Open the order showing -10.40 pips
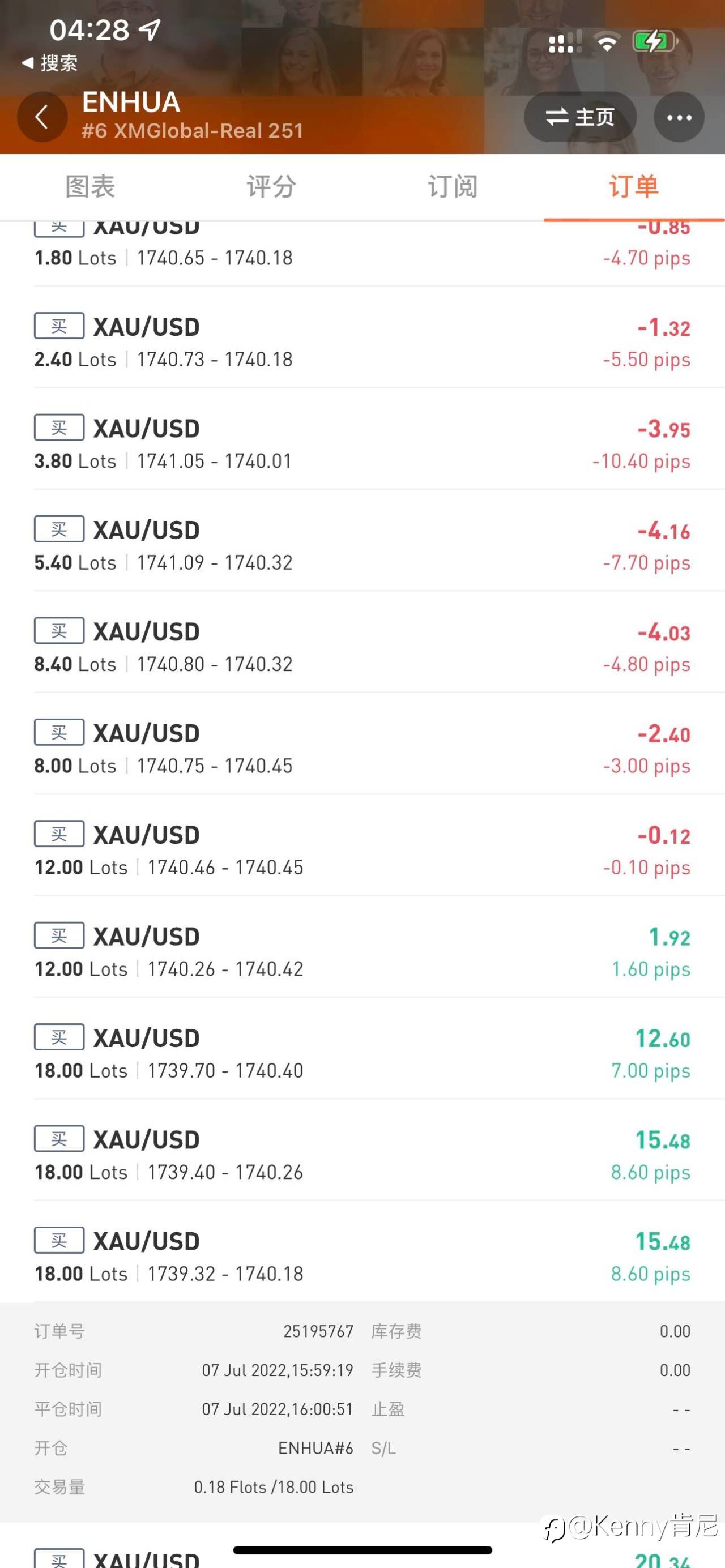 [x=363, y=444]
